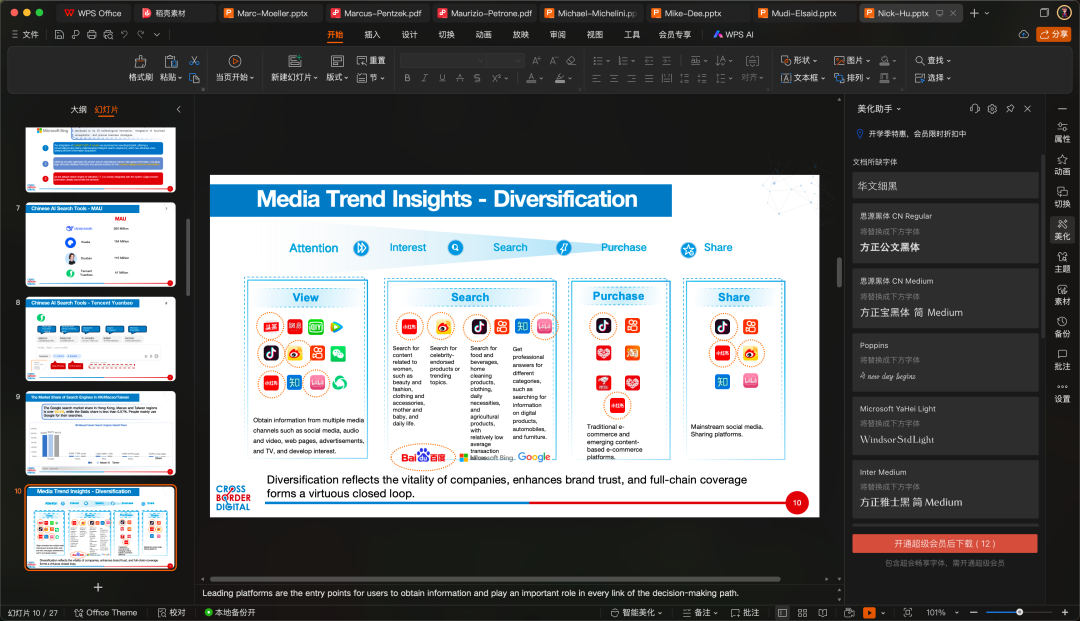Screen dimensions: 1080x621
Task: Click the Undo arrow icon
Action: tap(124, 34)
